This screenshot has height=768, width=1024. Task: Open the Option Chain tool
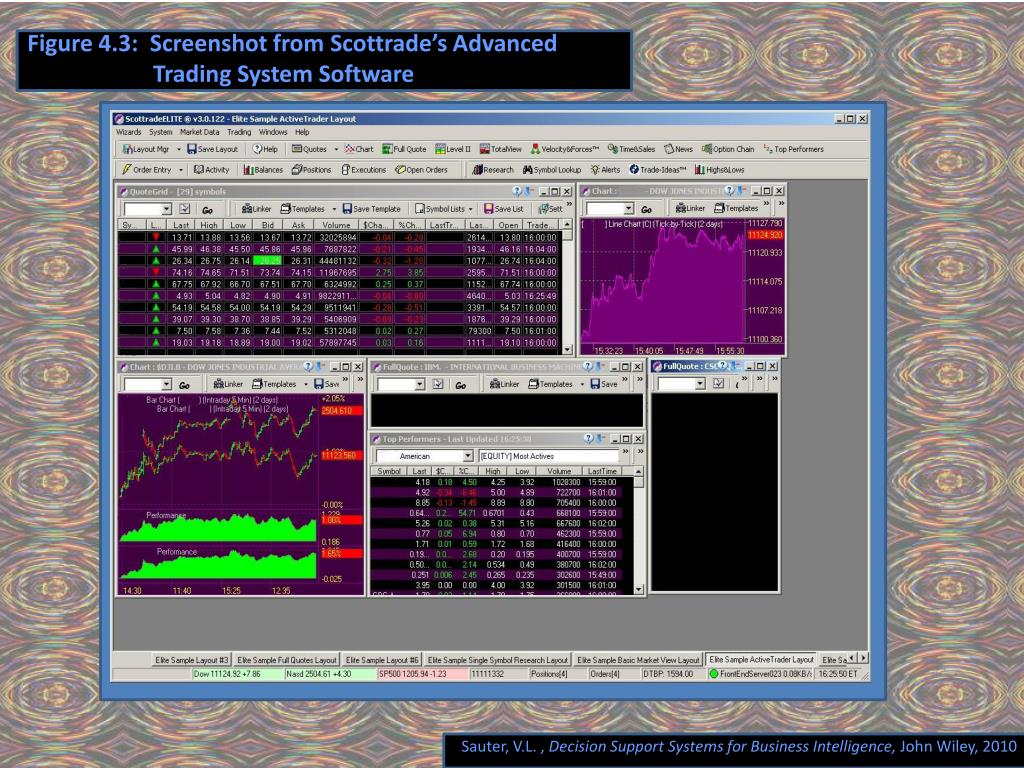point(728,149)
